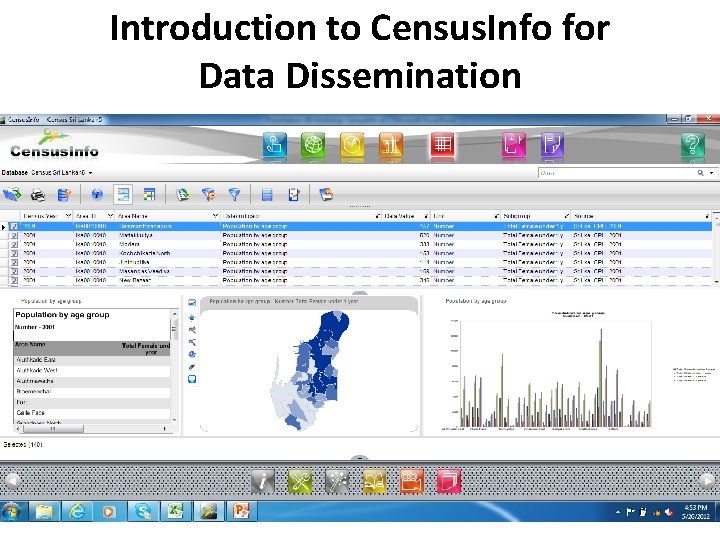Click the last toolbar icon with orange image
Image resolution: width=720 pixels, height=540 pixels.
[x=326, y=194]
